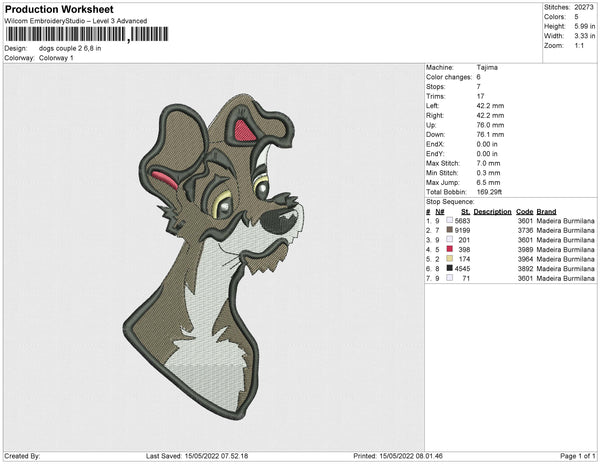Click the Total Bobbin value '169.29ft'
Screen dimensions: 600x464
pyautogui.click(x=489, y=192)
